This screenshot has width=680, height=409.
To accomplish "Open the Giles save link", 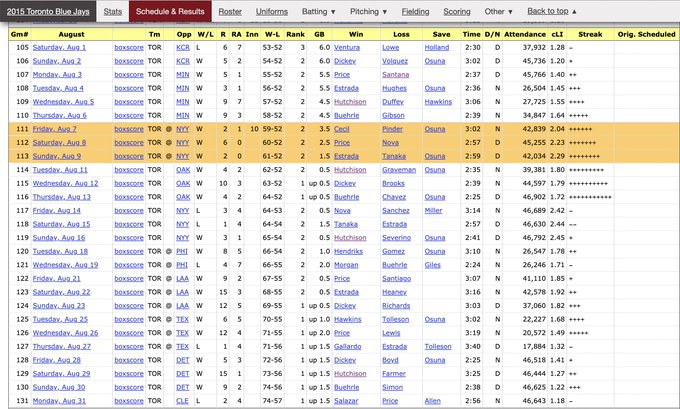I will (432, 265).
